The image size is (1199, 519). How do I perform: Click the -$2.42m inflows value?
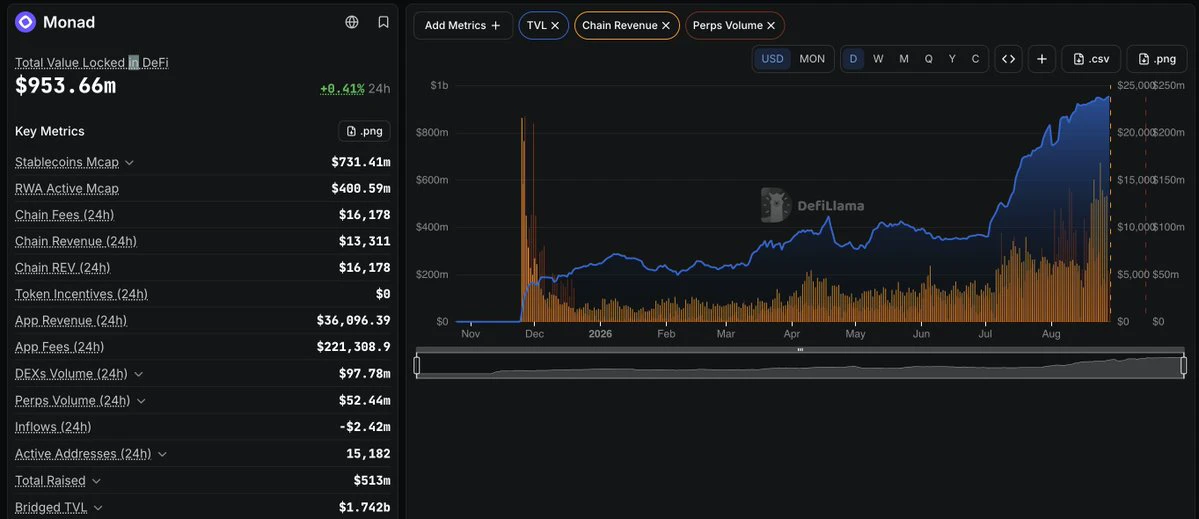point(365,427)
